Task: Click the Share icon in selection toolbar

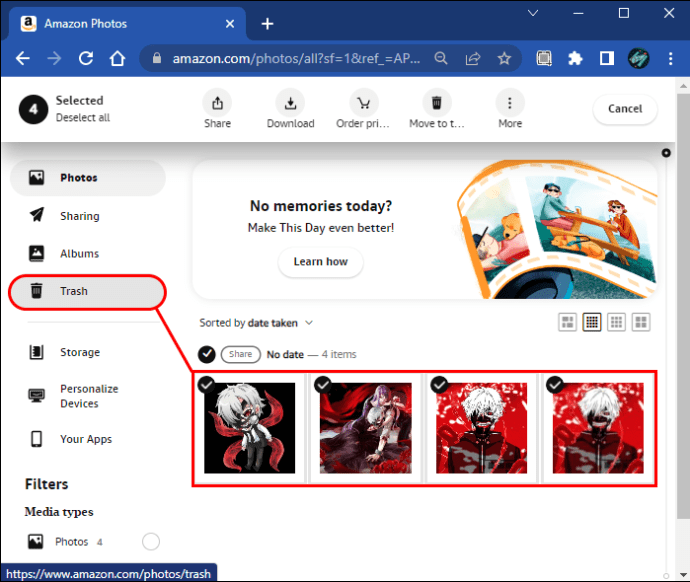Action: click(217, 103)
